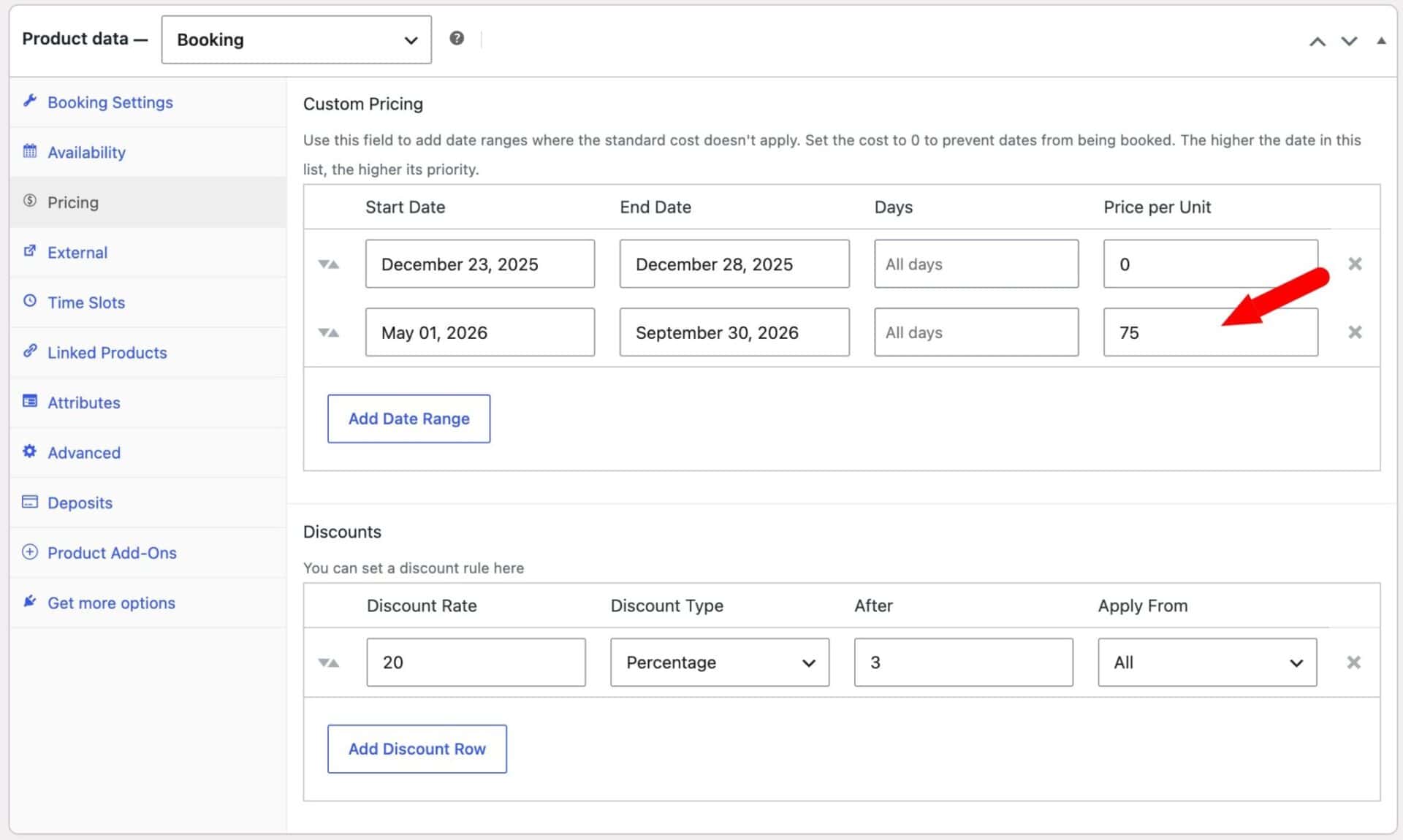Move Product data panel up
Viewport: 1403px width, 840px height.
(x=1318, y=41)
